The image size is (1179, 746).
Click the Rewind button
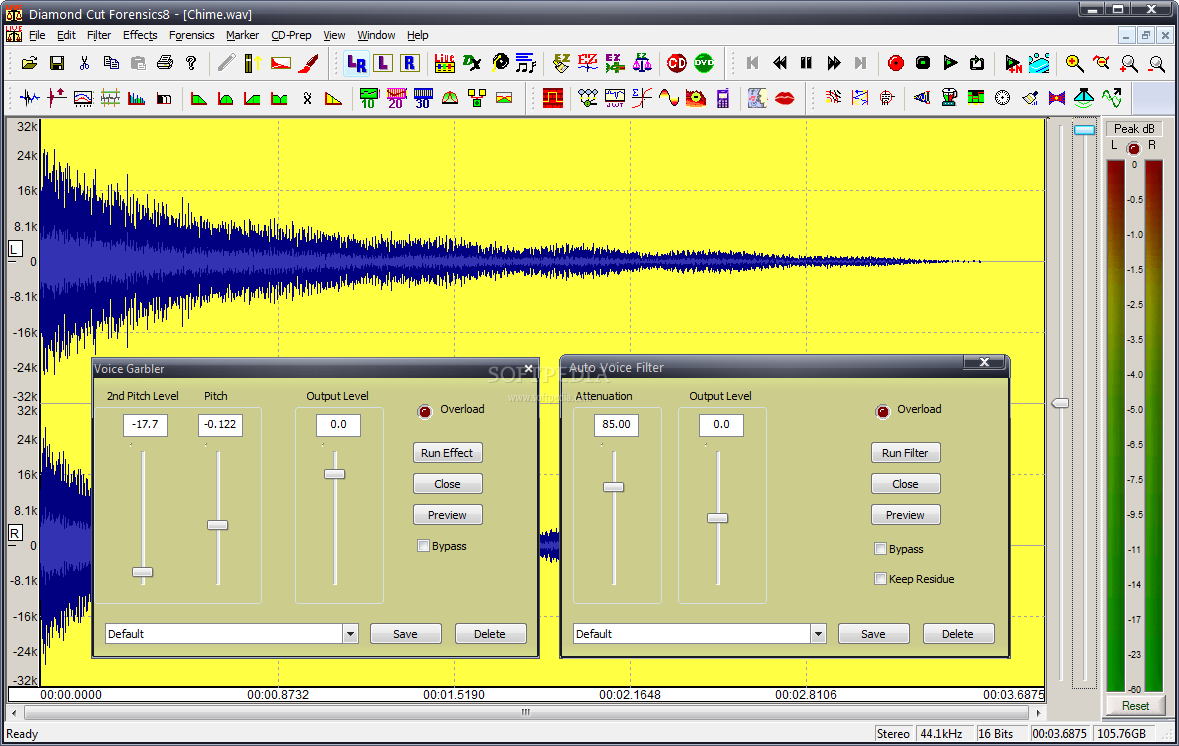tap(780, 63)
